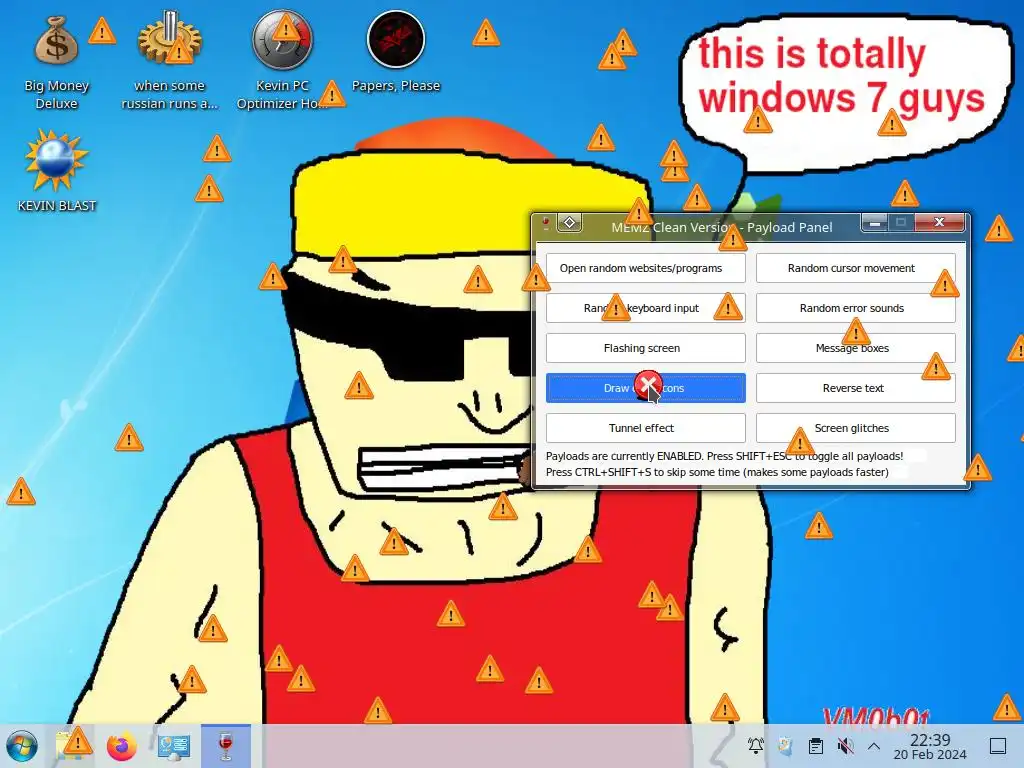Screen dimensions: 1024x768
Task: Toggle the Tunnel effect payload
Action: coord(645,428)
